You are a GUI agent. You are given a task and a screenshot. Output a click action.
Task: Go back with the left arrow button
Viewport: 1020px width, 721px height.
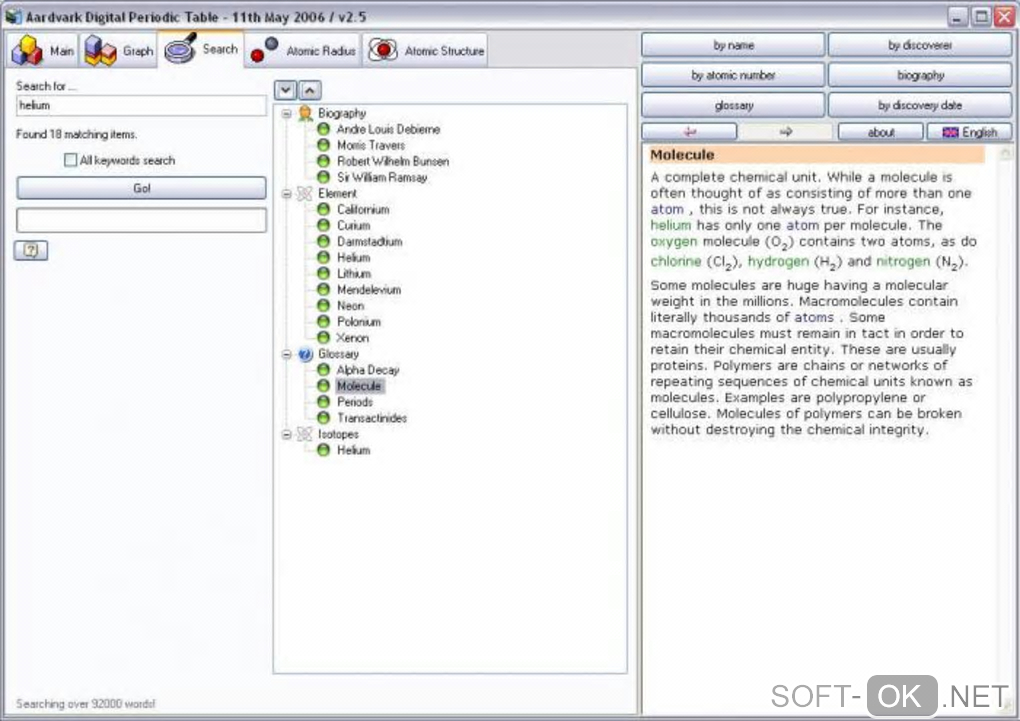tap(690, 131)
